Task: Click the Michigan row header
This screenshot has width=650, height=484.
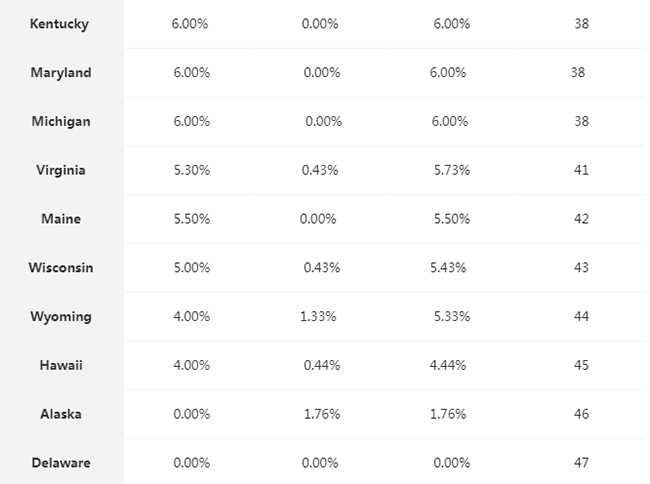Action: [x=61, y=121]
